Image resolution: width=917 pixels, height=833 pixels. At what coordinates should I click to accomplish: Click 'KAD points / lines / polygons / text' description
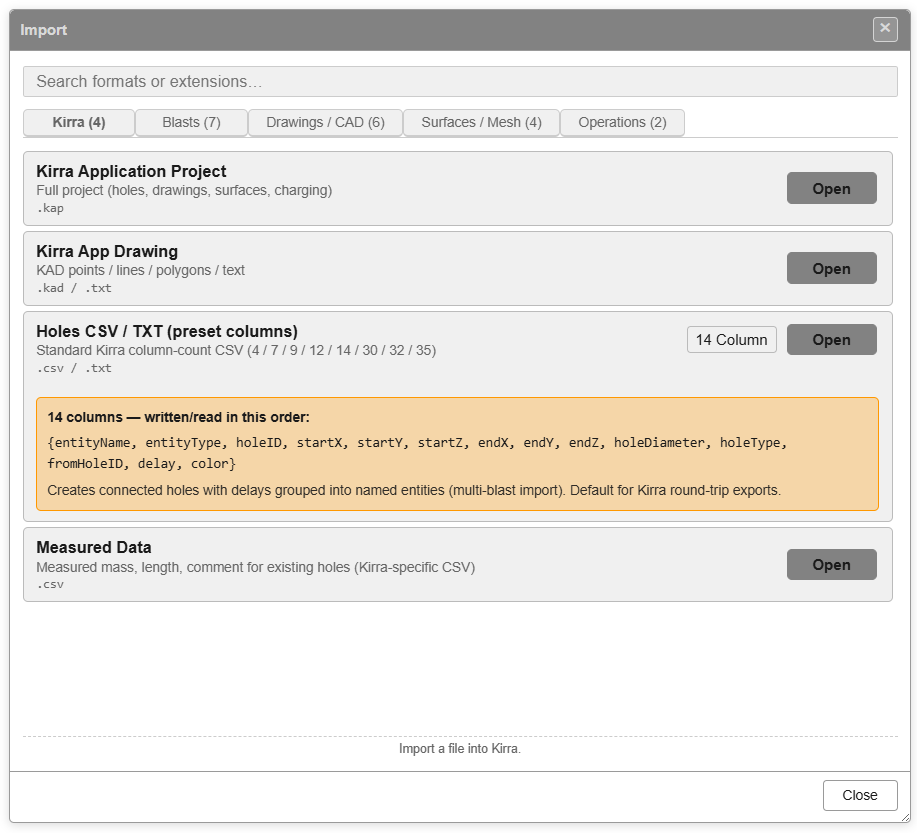pyautogui.click(x=140, y=270)
